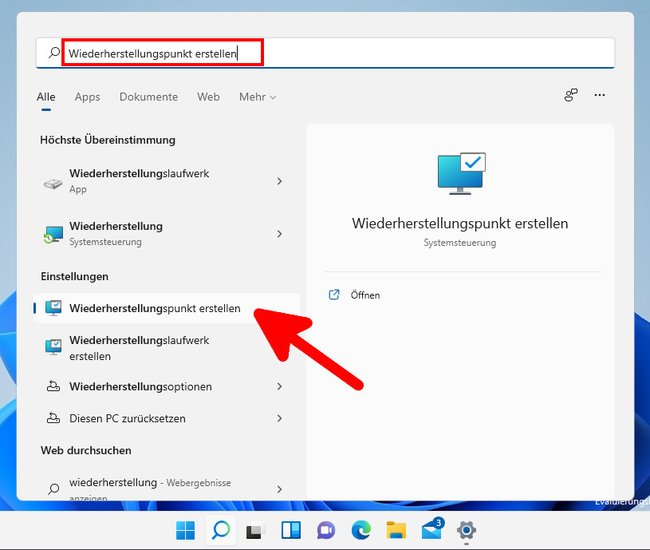Open the Widgets taskbar icon
The width and height of the screenshot is (650, 550).
[291, 530]
